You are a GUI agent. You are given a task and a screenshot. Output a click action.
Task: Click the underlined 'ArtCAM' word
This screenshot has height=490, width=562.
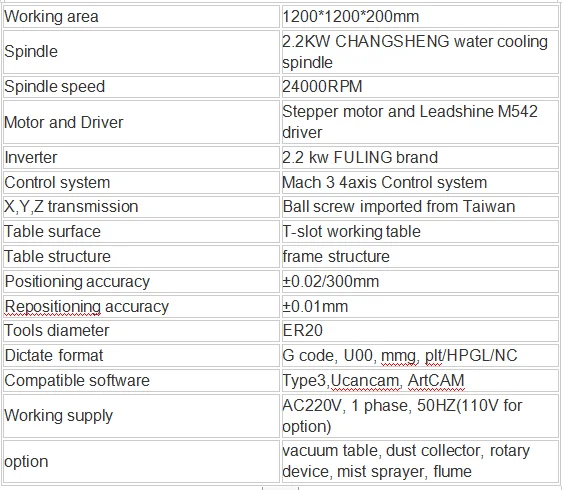click(436, 381)
